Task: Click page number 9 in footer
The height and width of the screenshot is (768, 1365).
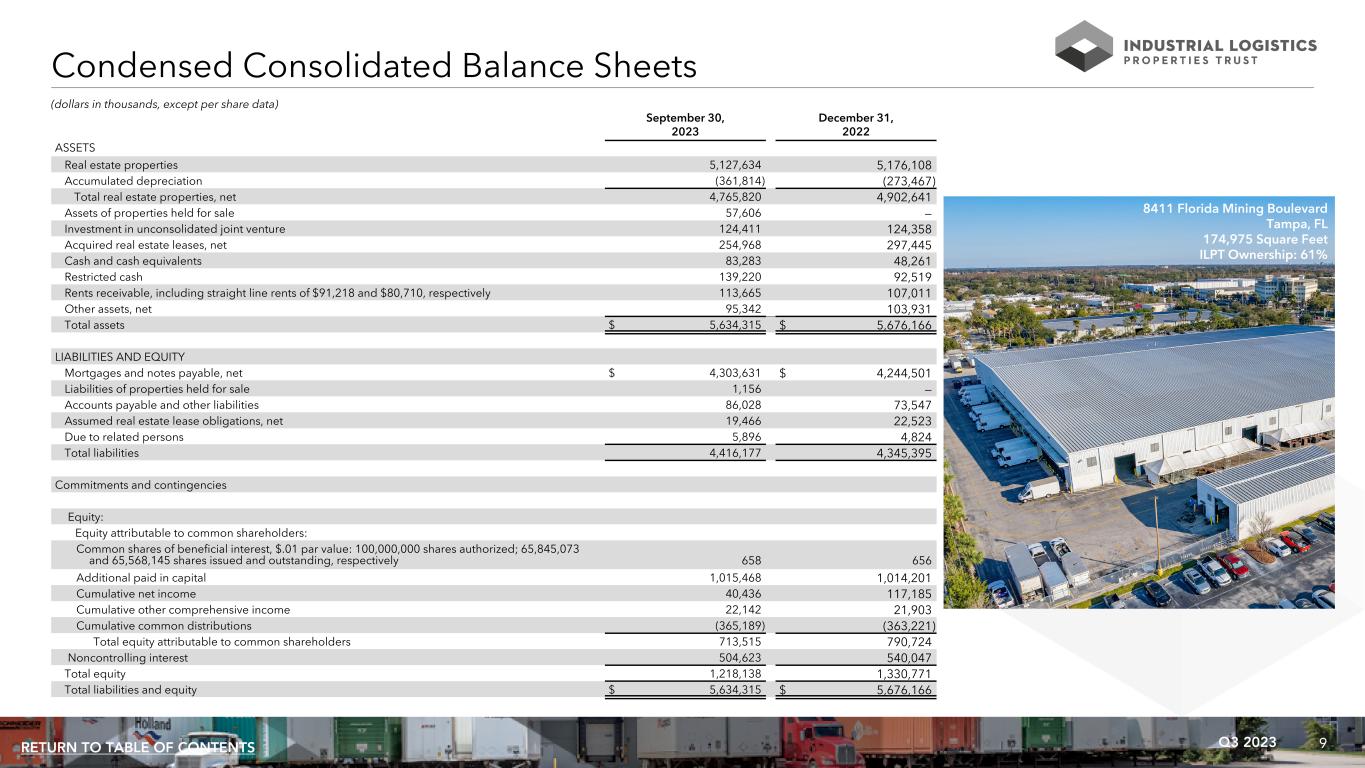Action: (1323, 742)
